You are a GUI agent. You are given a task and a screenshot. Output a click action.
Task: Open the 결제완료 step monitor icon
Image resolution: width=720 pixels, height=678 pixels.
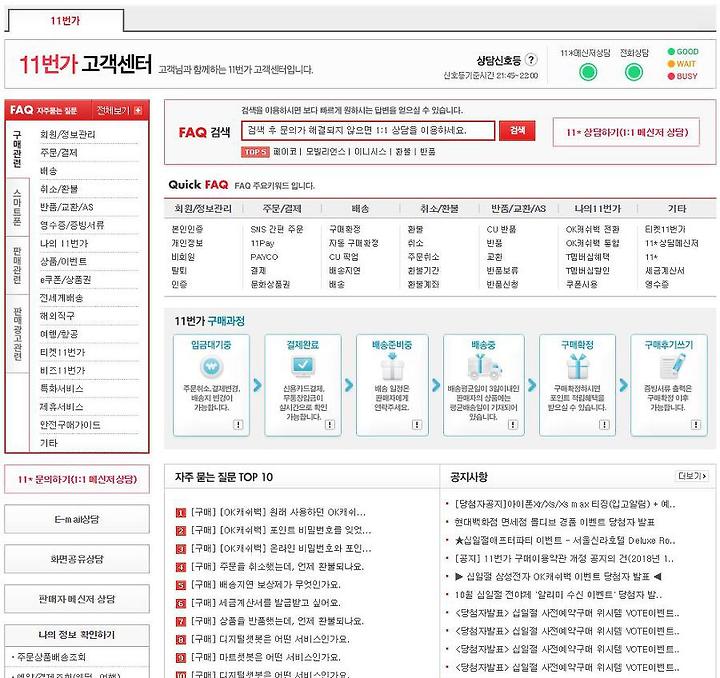[x=303, y=367]
